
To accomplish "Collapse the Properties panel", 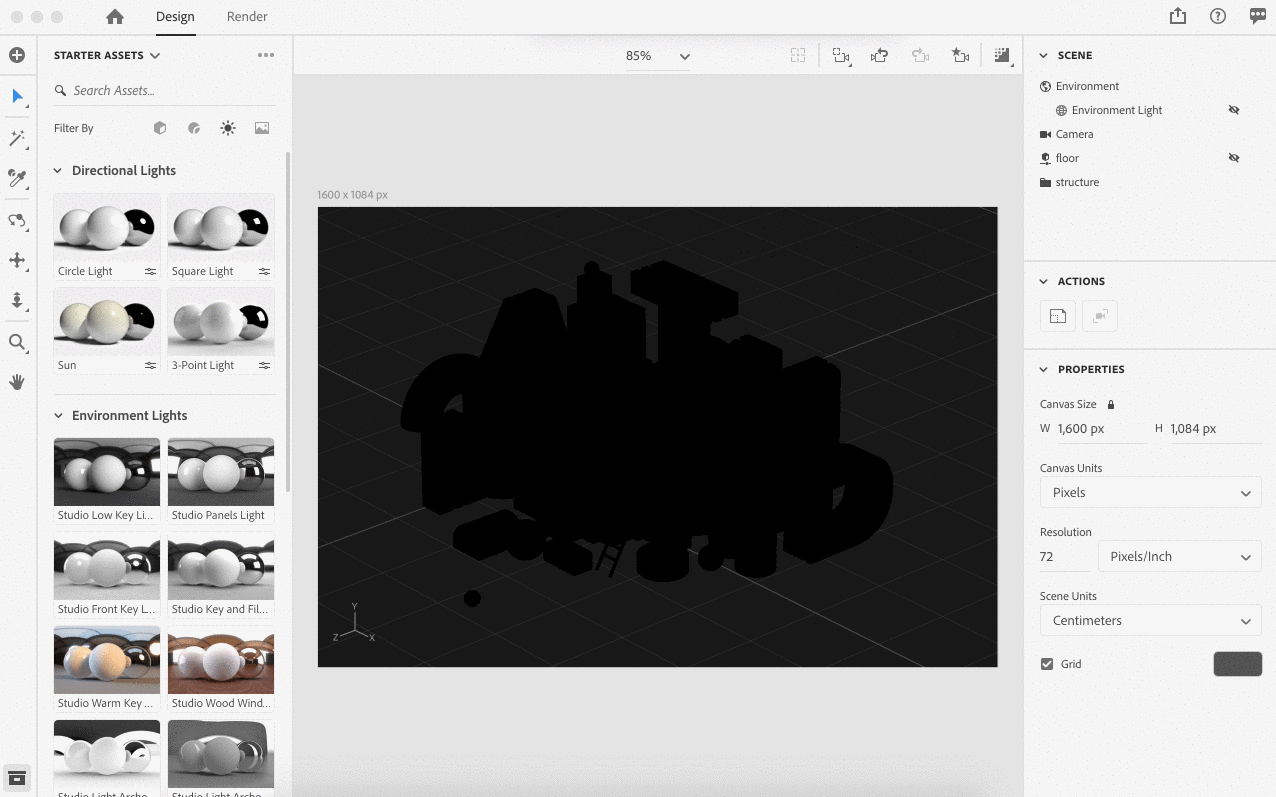I will pyautogui.click(x=1044, y=370).
